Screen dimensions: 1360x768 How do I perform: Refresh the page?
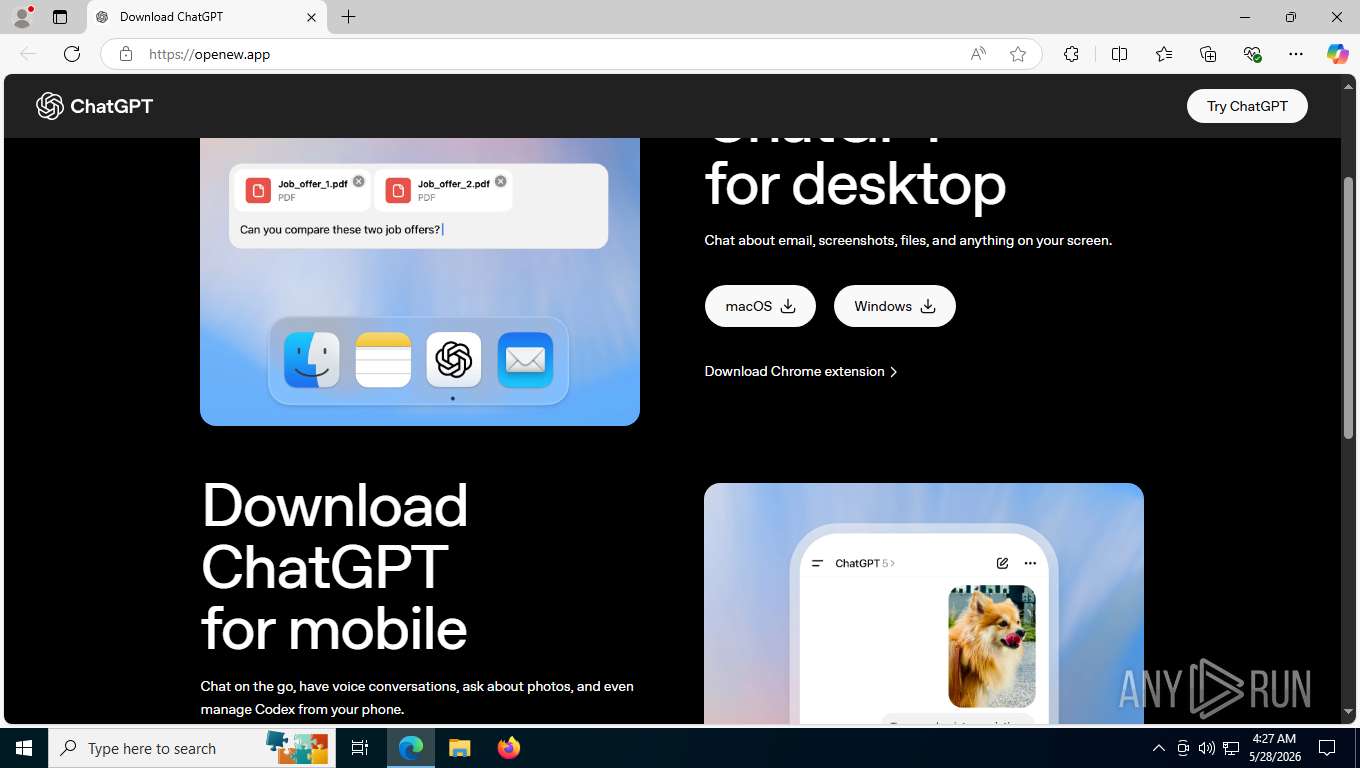coord(72,54)
